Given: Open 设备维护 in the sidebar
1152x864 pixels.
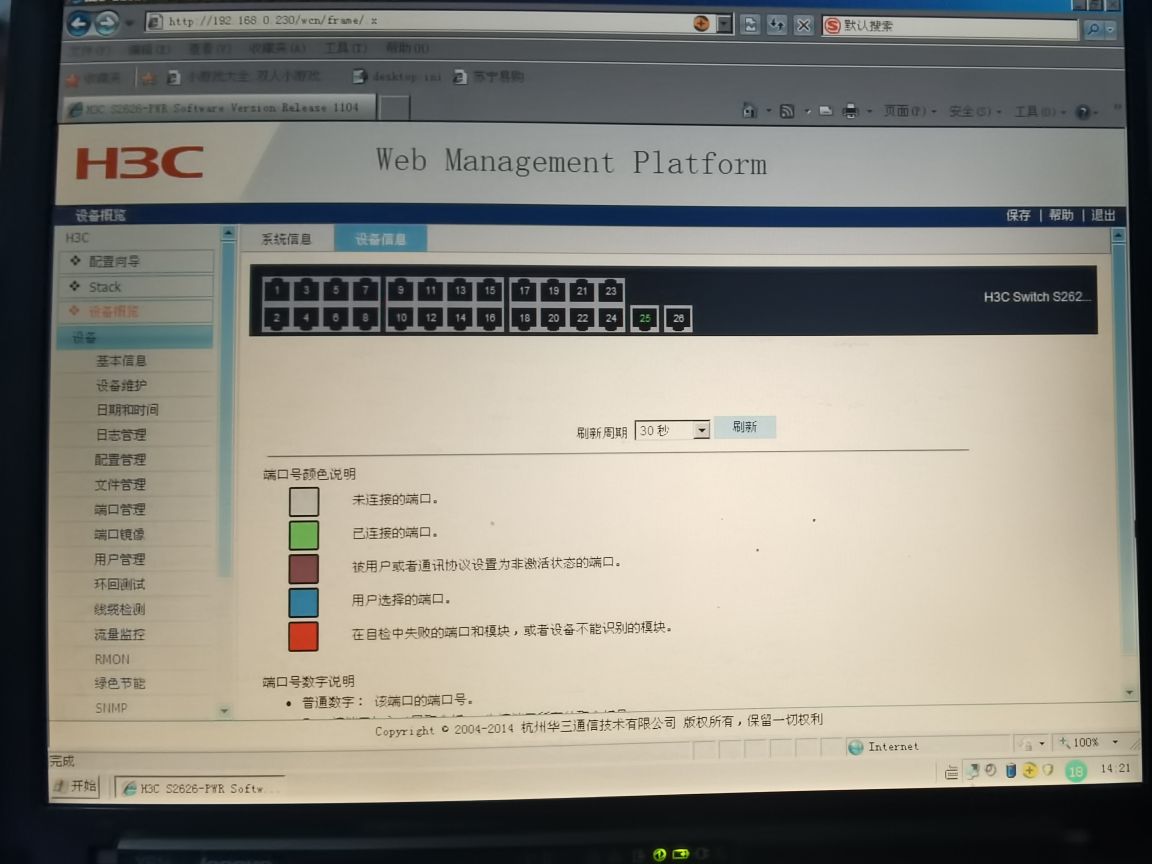Looking at the screenshot, I should (121, 385).
